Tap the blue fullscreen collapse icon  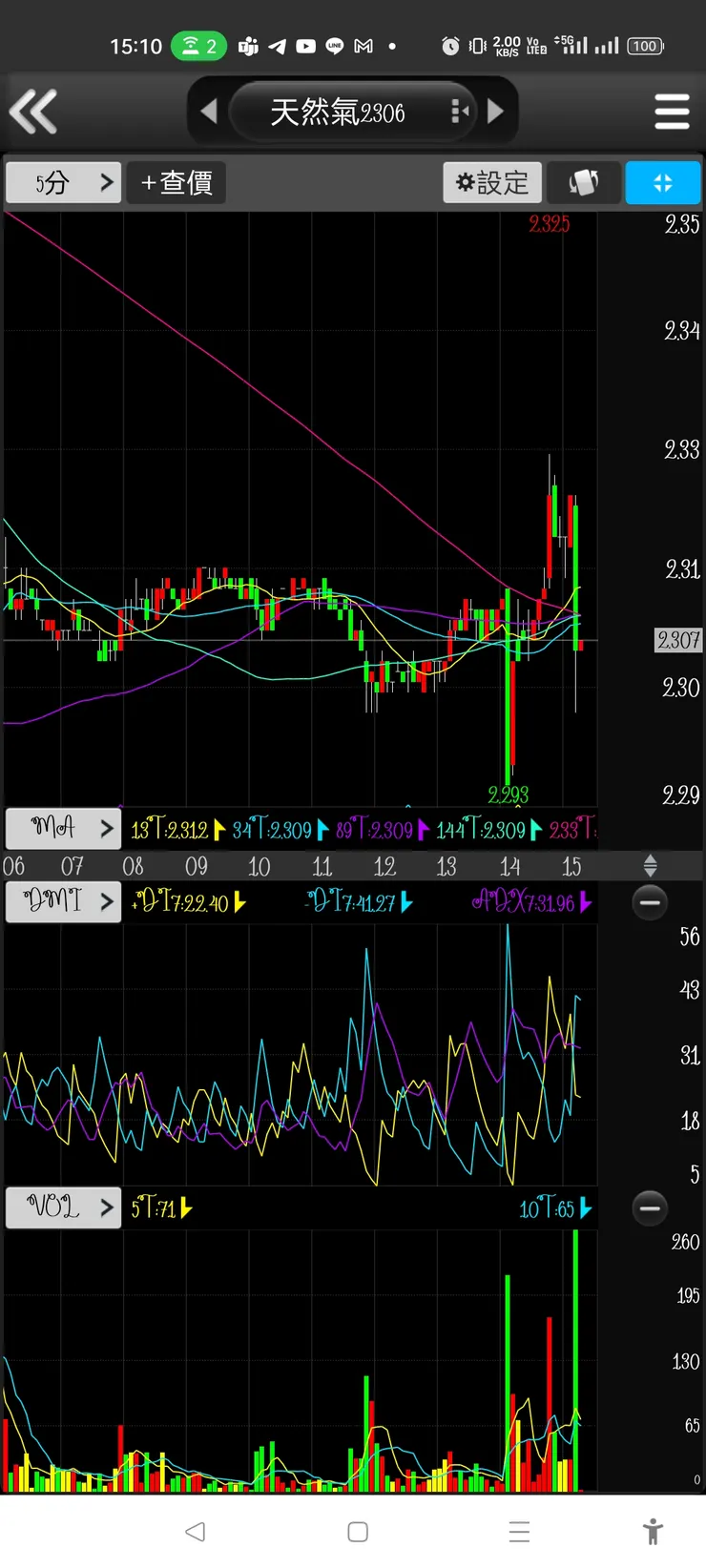663,182
